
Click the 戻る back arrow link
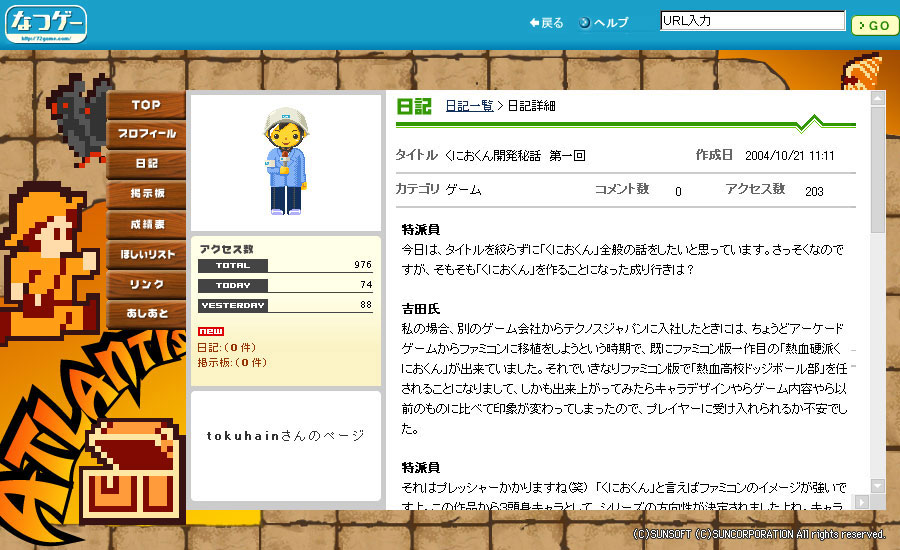pos(547,23)
